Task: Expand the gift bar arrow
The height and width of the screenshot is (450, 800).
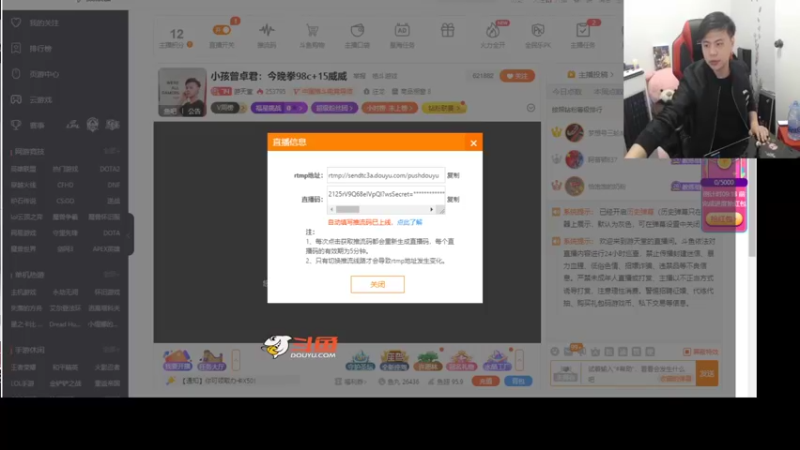Action: pyautogui.click(x=519, y=360)
